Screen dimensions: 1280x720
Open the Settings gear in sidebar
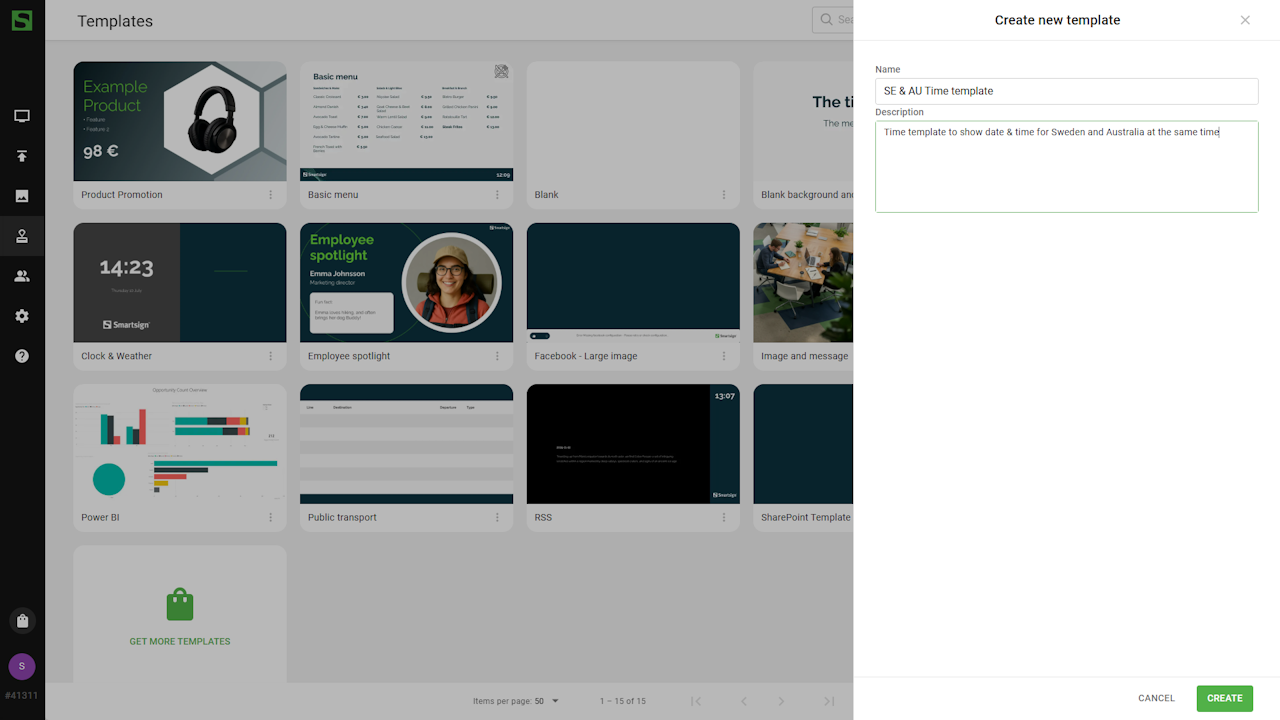22,316
